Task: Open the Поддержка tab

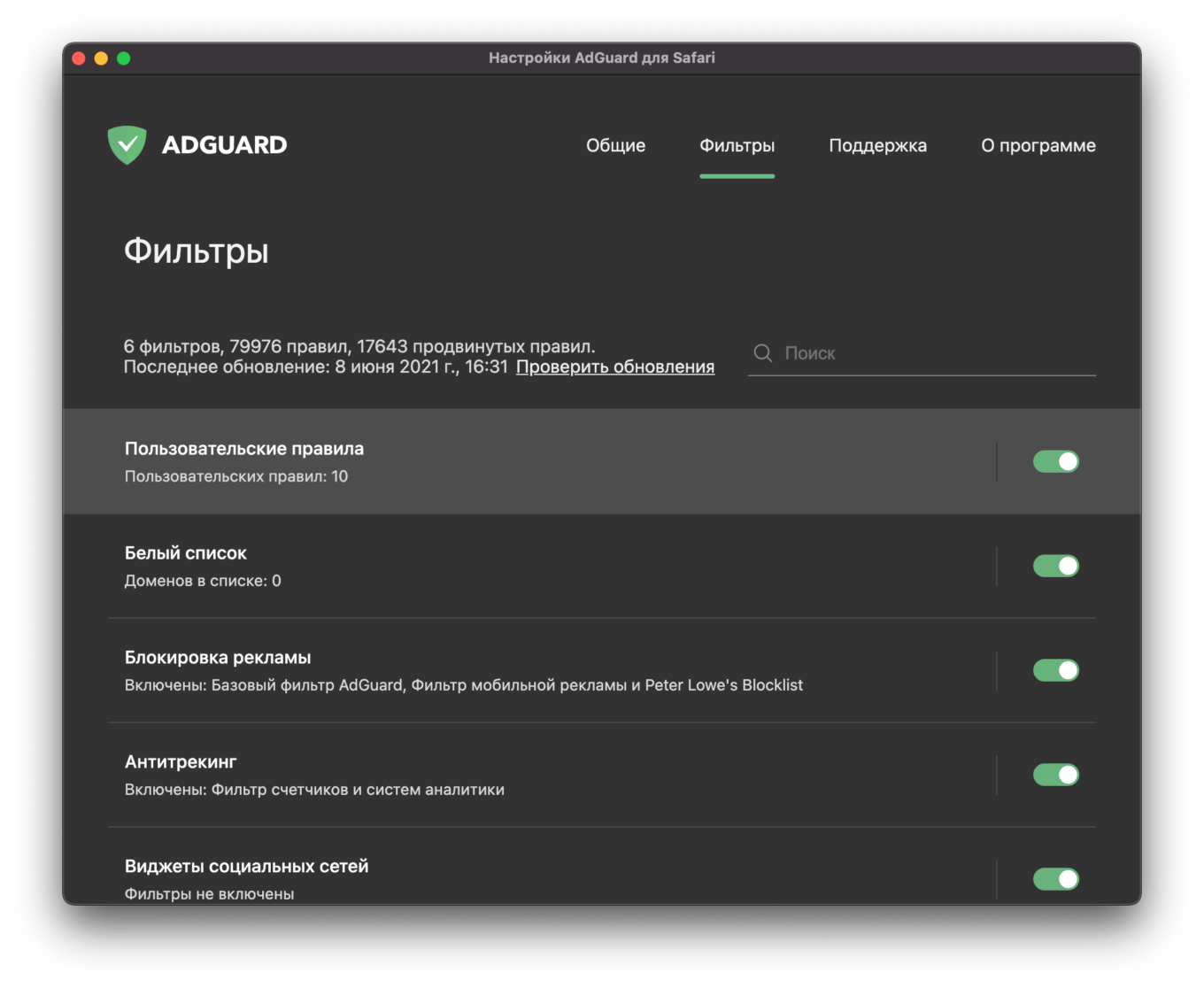Action: 877,145
